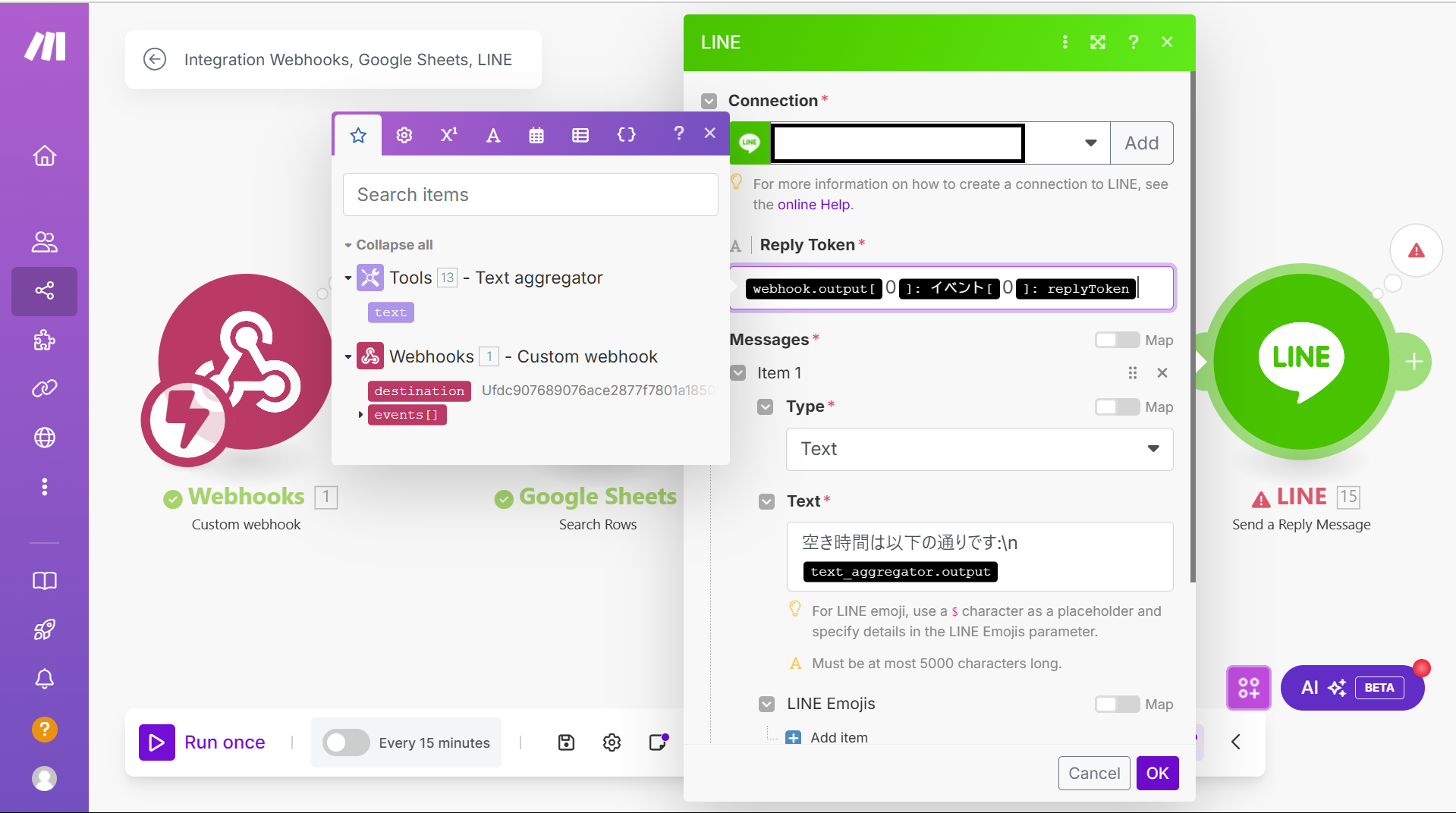Click the LINE module warning triangle bubble
1456x813 pixels.
1417,250
